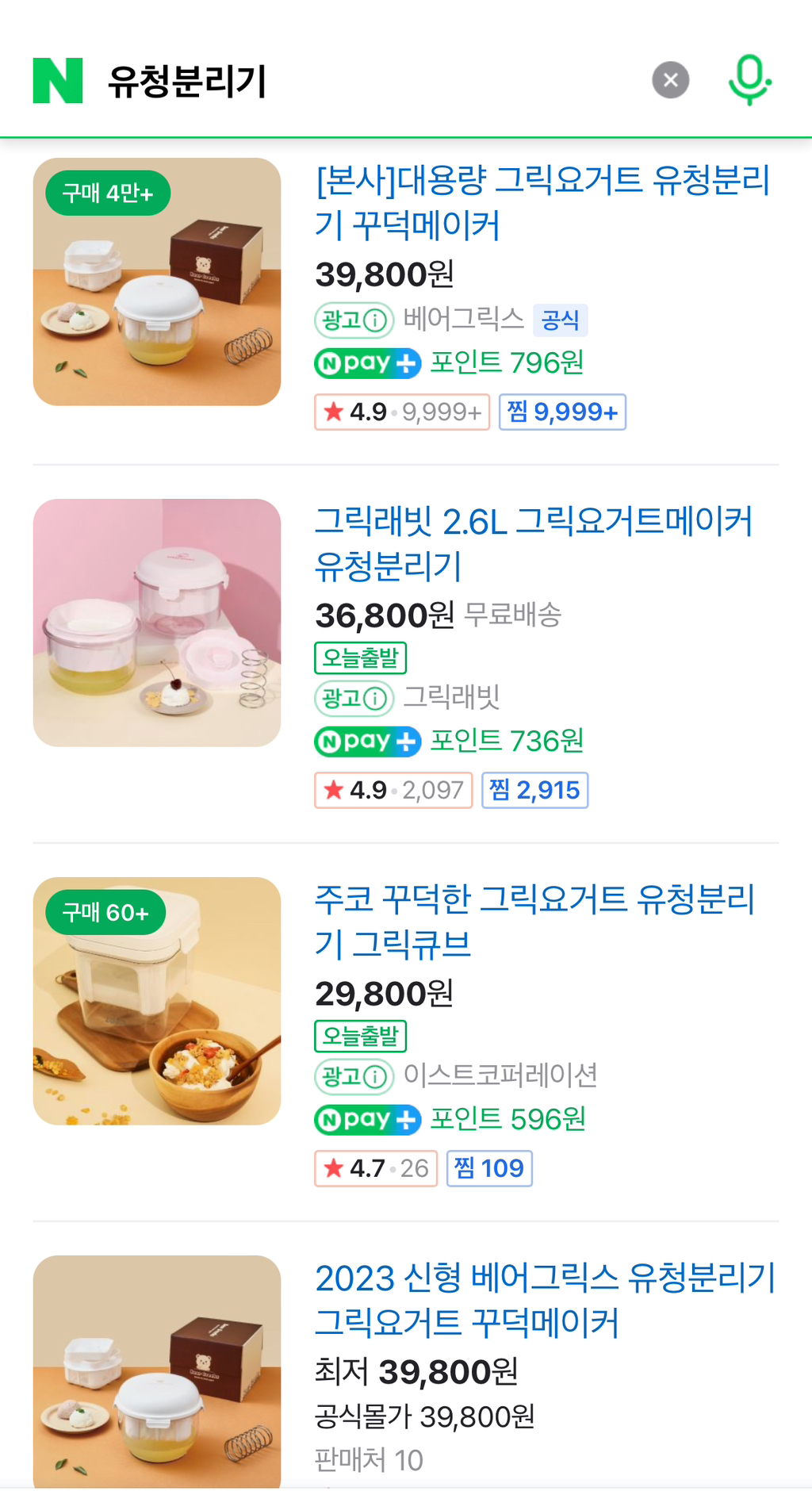Image resolution: width=812 pixels, height=1491 pixels.
Task: Tap Npay plus badge showing 796원 points
Action: pyautogui.click(x=368, y=363)
